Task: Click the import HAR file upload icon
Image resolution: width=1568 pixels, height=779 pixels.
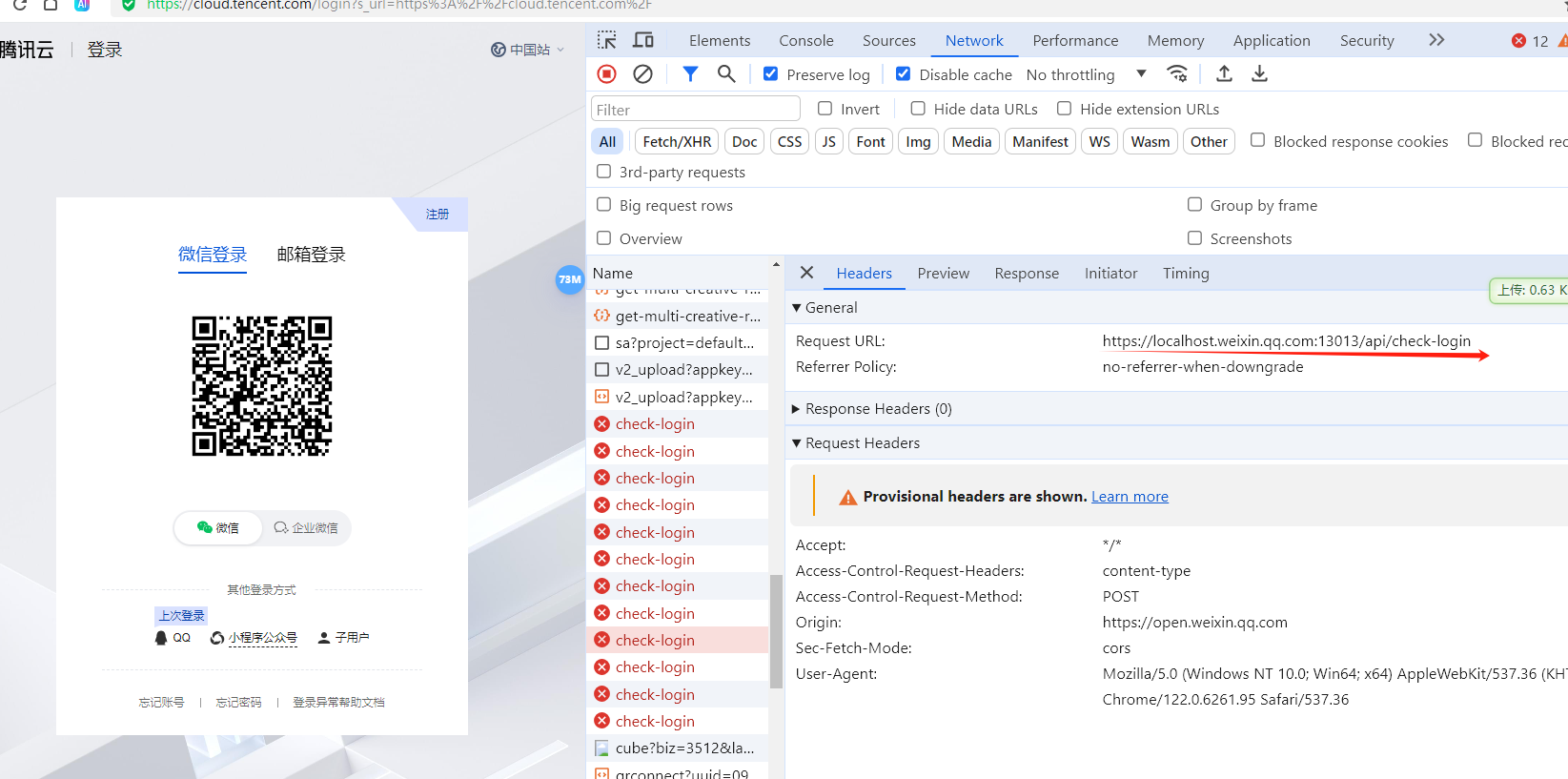Action: pyautogui.click(x=1224, y=74)
